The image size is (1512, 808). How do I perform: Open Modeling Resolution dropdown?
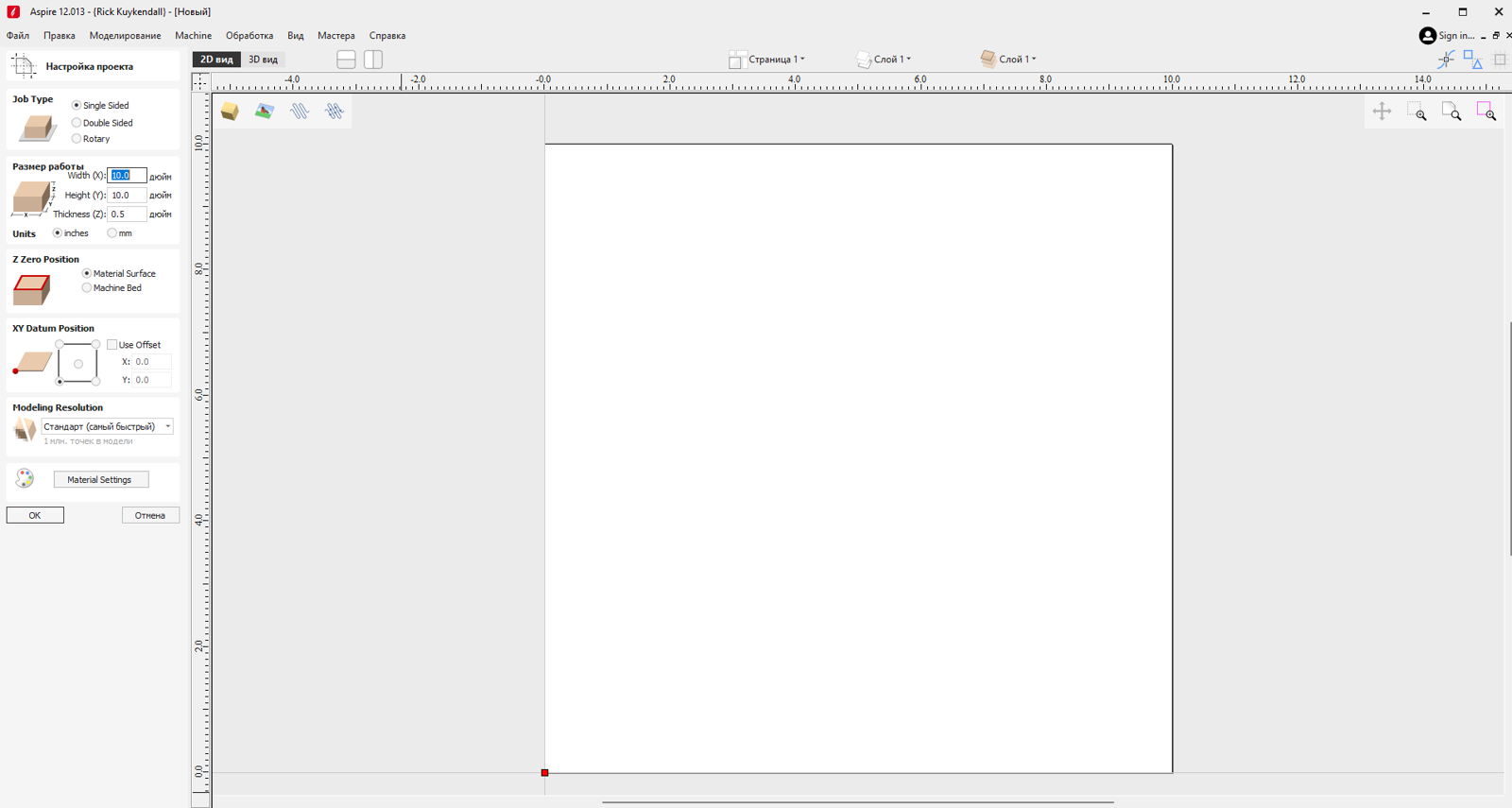pos(107,427)
